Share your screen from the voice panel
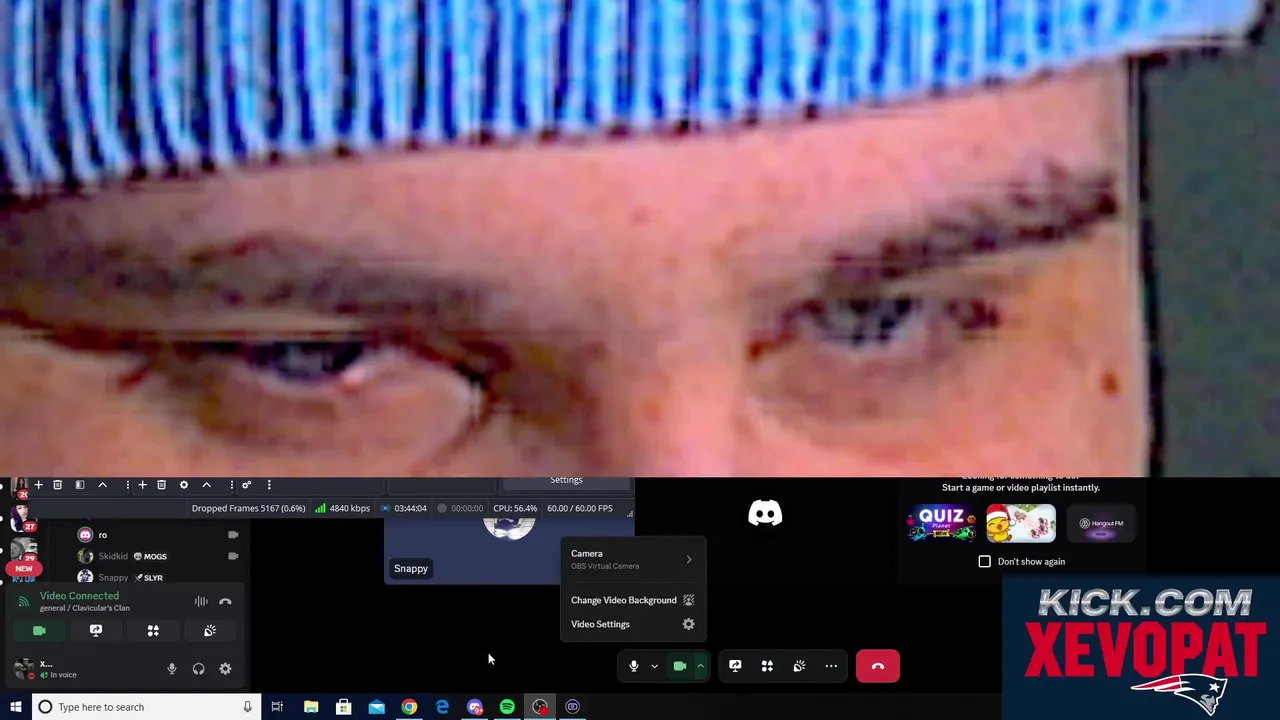Screen dimensions: 1280x720 96,631
